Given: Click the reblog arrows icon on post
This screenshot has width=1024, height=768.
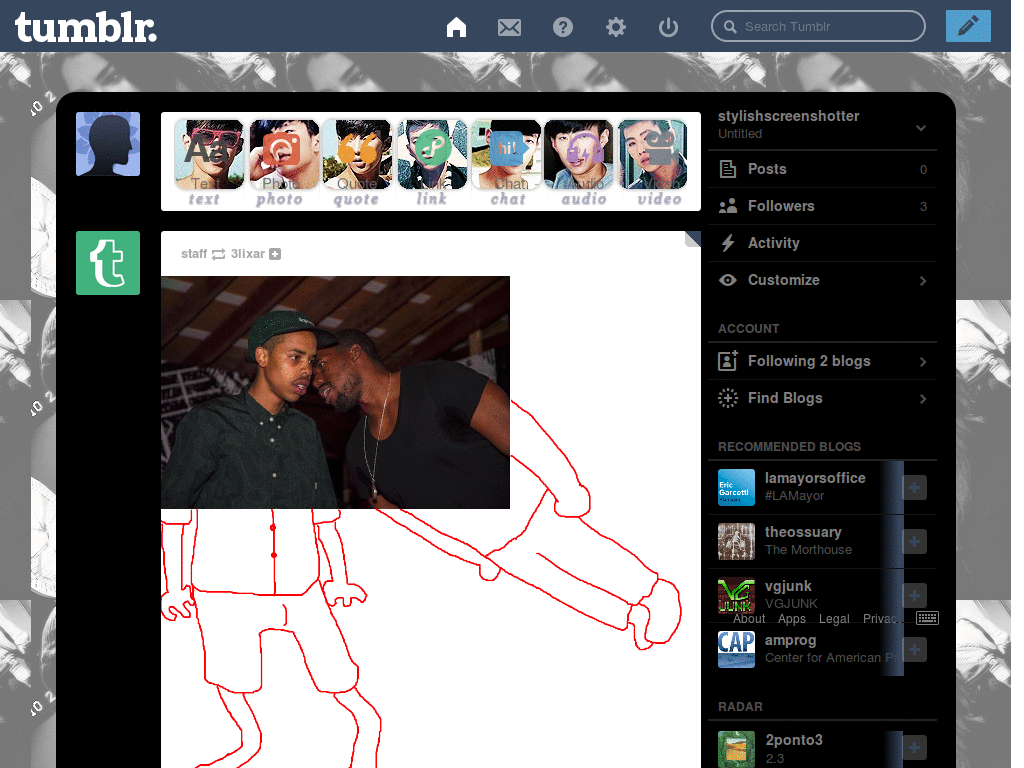Looking at the screenshot, I should (x=218, y=254).
